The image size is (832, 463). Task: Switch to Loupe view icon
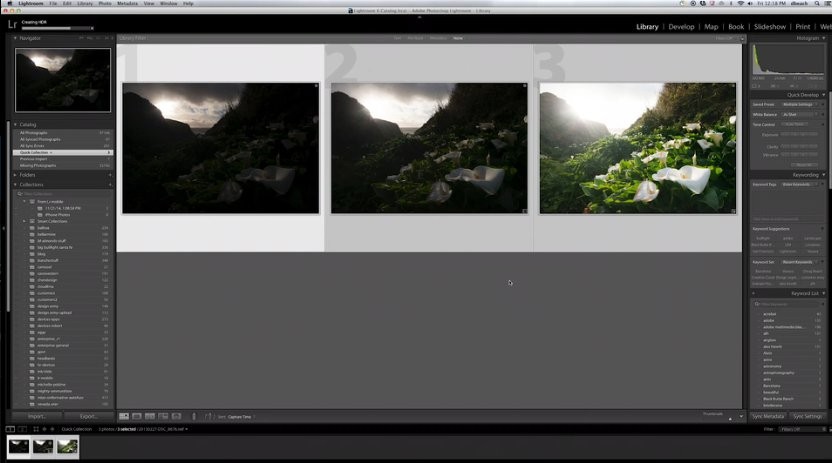click(137, 416)
